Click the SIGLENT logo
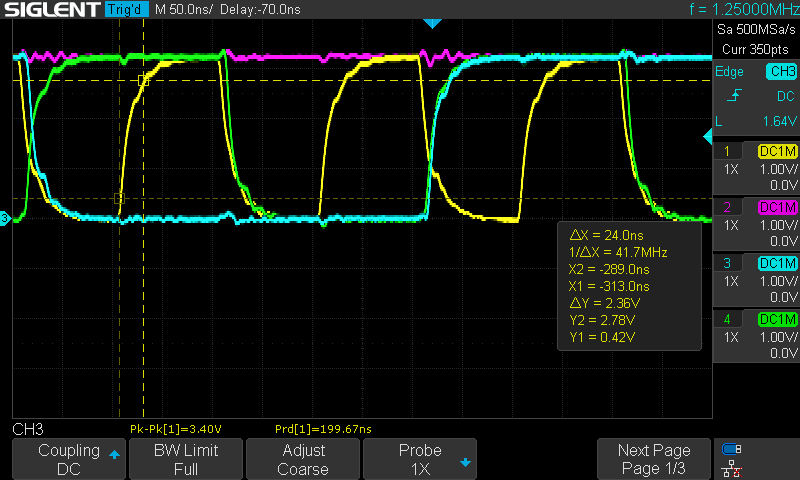 coord(51,10)
